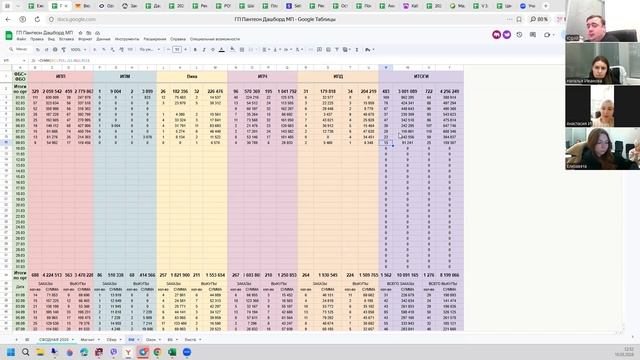Image resolution: width=640 pixels, height=360 pixels.
Task: Apply currency number format
Action: pyautogui.click(x=95, y=49)
